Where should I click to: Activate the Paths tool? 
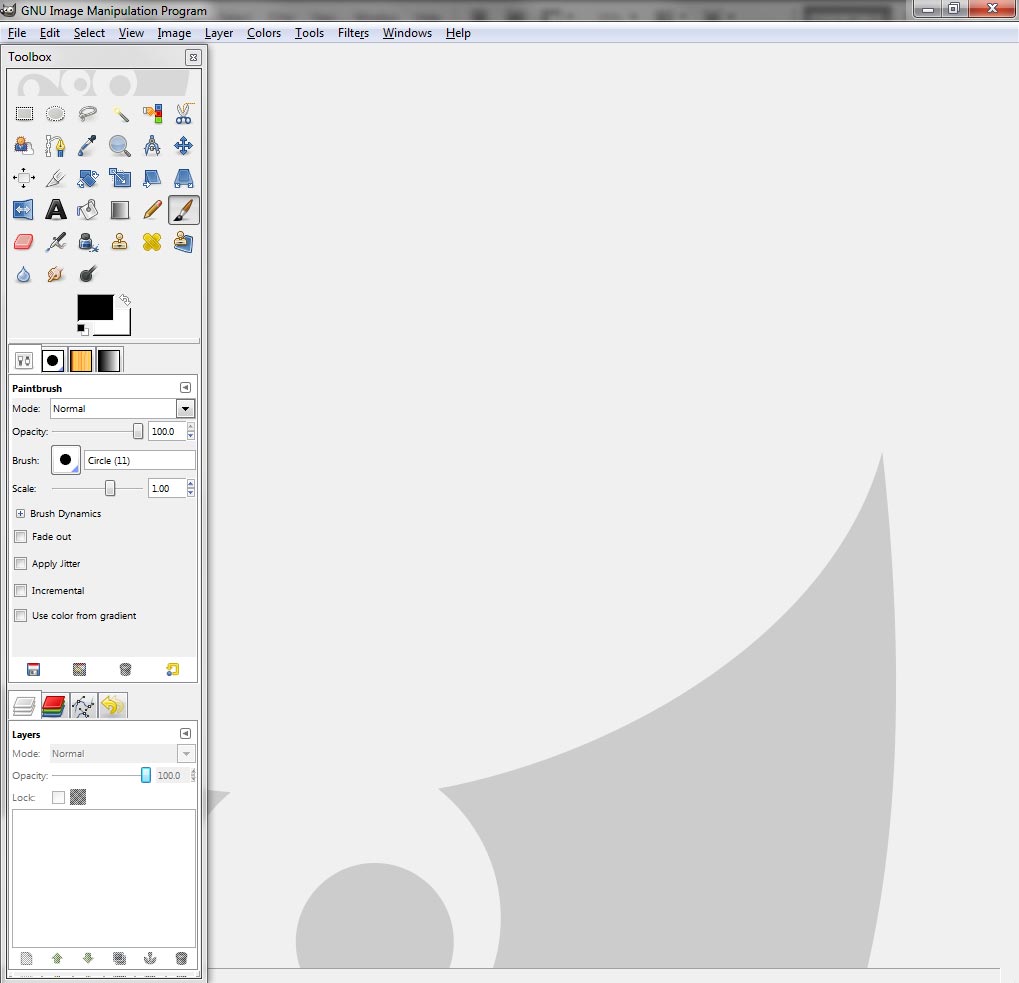56,146
